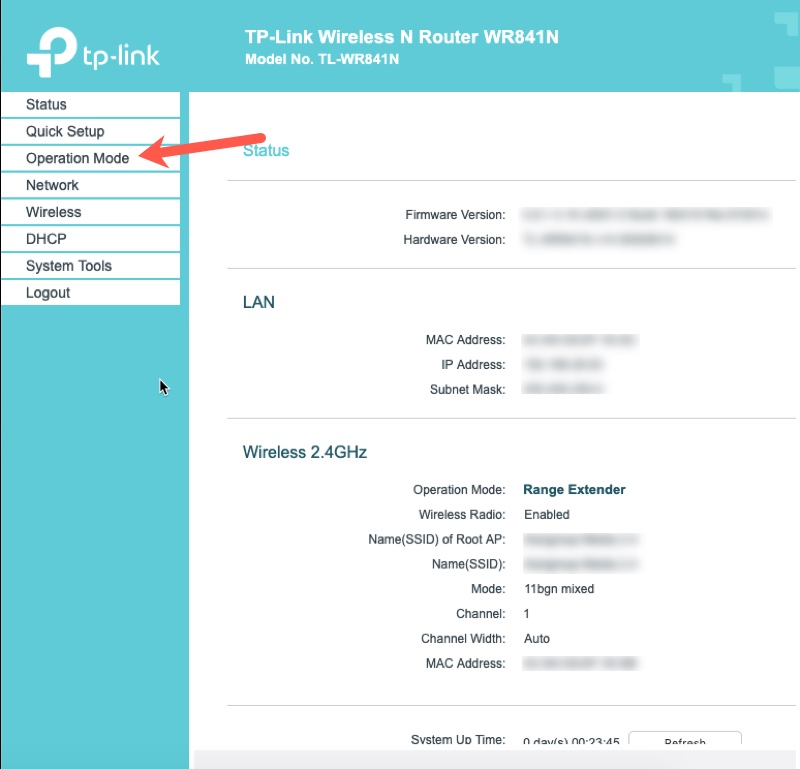Screen dimensions: 800x769
Task: Click the Subnet Mask label
Action: (x=467, y=389)
